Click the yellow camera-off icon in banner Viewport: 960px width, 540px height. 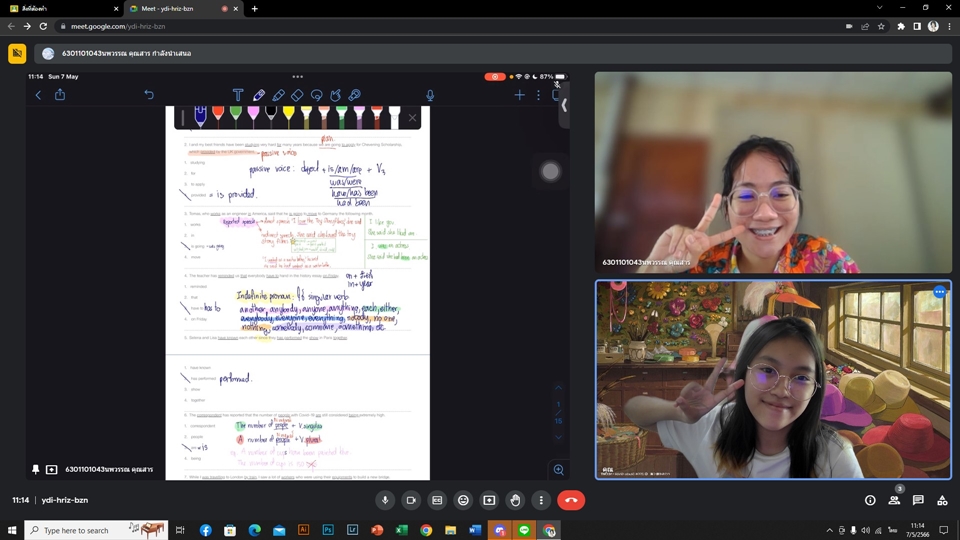coord(17,53)
